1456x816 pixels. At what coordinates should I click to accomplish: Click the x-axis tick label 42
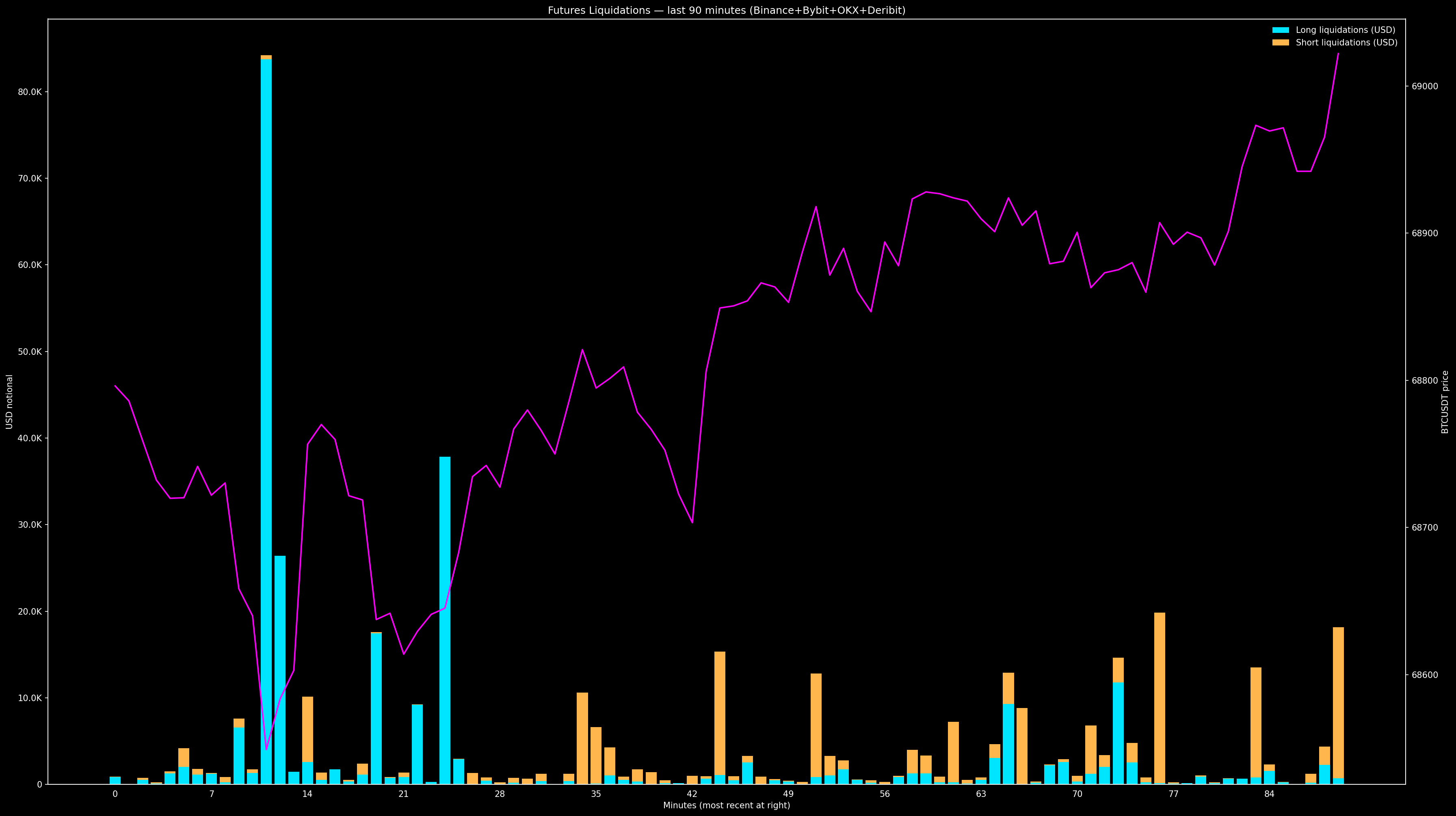tap(692, 794)
